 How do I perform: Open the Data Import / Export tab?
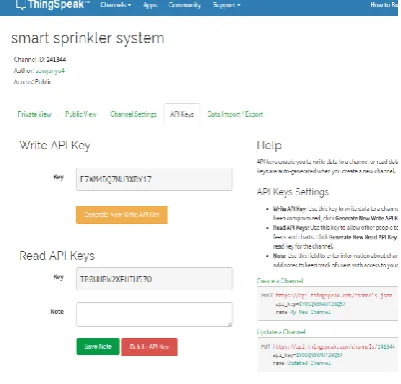click(235, 114)
